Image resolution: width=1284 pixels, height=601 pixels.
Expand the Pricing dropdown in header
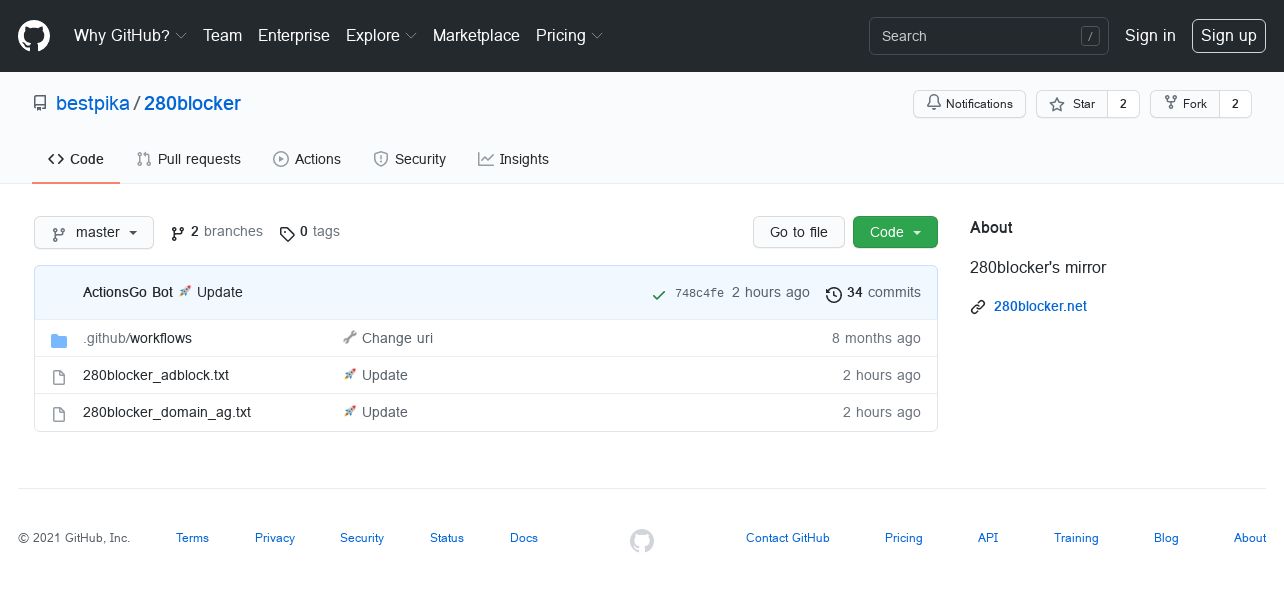click(569, 36)
